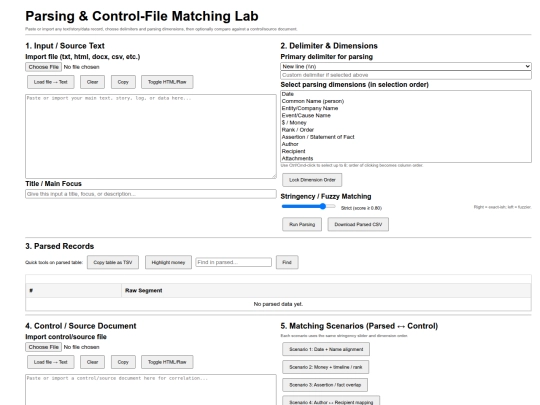540x405 pixels.
Task: Click Highlight money button
Action: click(x=168, y=262)
